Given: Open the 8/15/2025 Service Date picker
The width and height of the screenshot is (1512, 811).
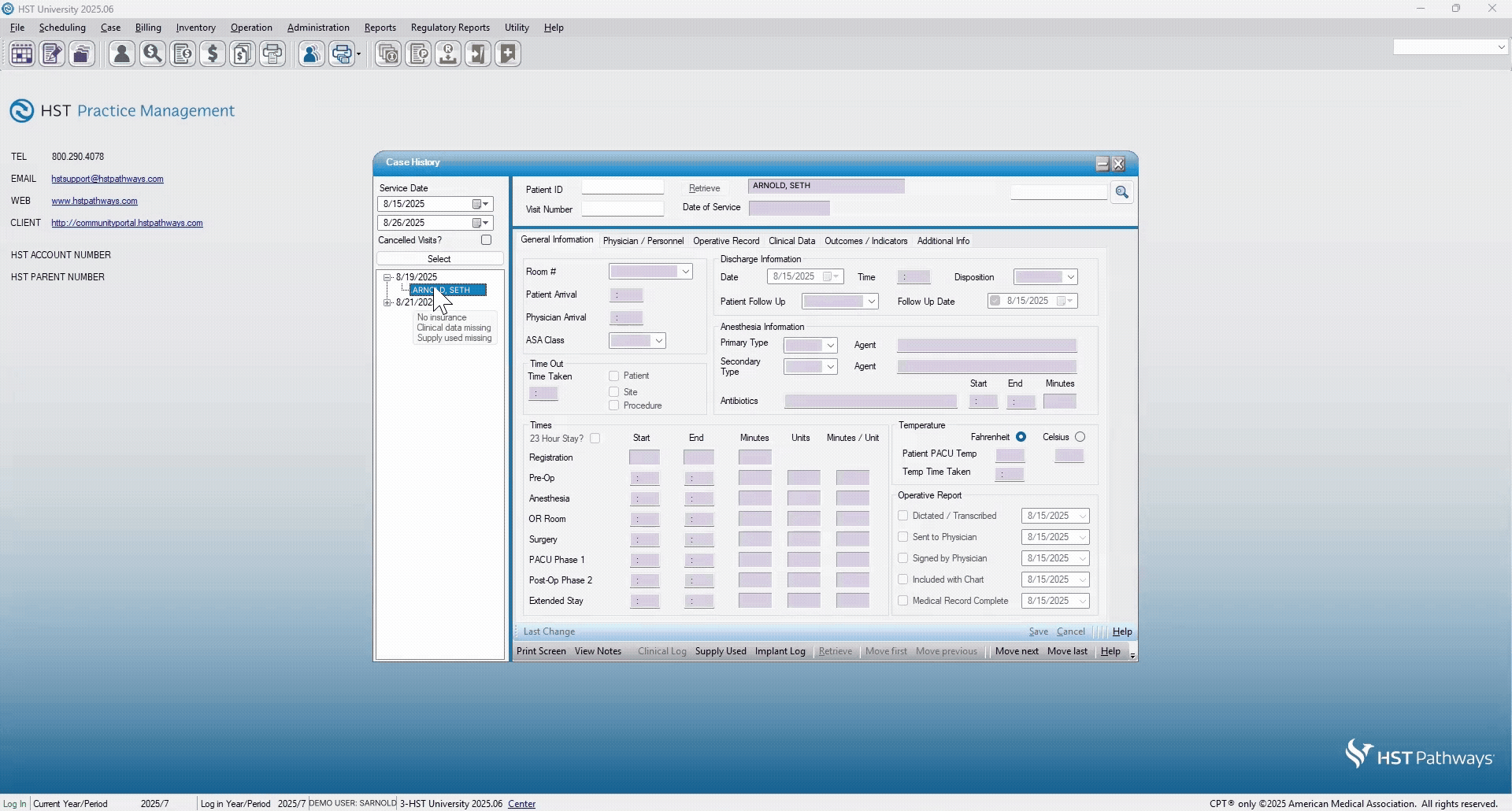Looking at the screenshot, I should 480,204.
